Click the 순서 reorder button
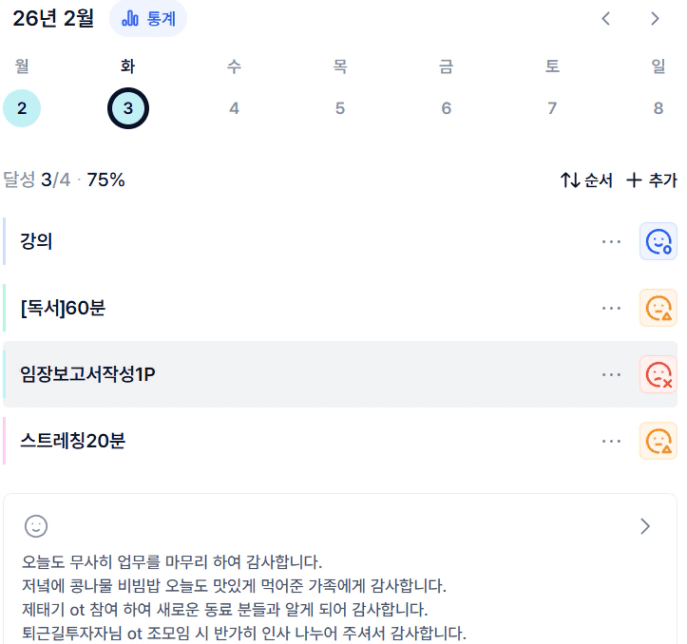687x644 pixels. point(586,180)
